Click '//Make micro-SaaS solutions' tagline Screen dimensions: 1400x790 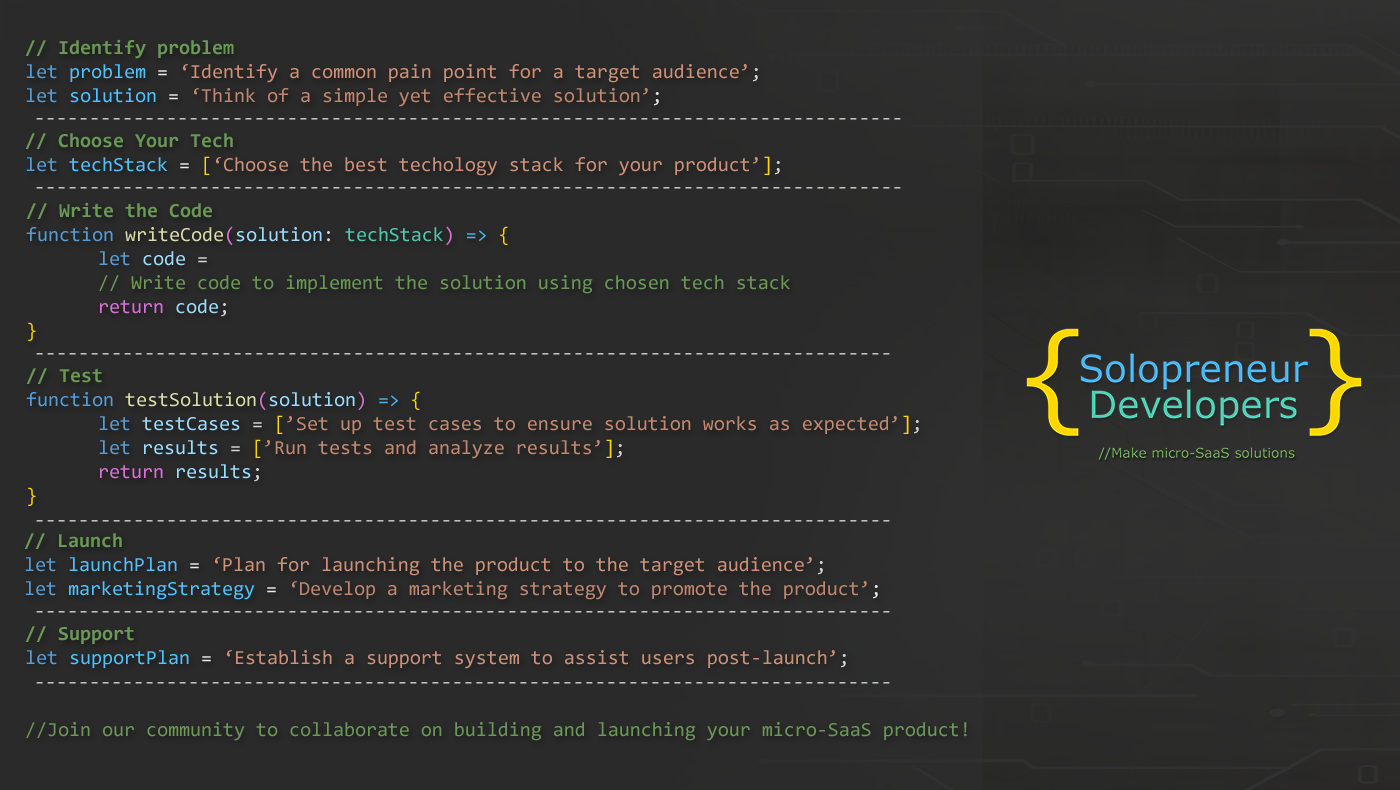click(1196, 453)
